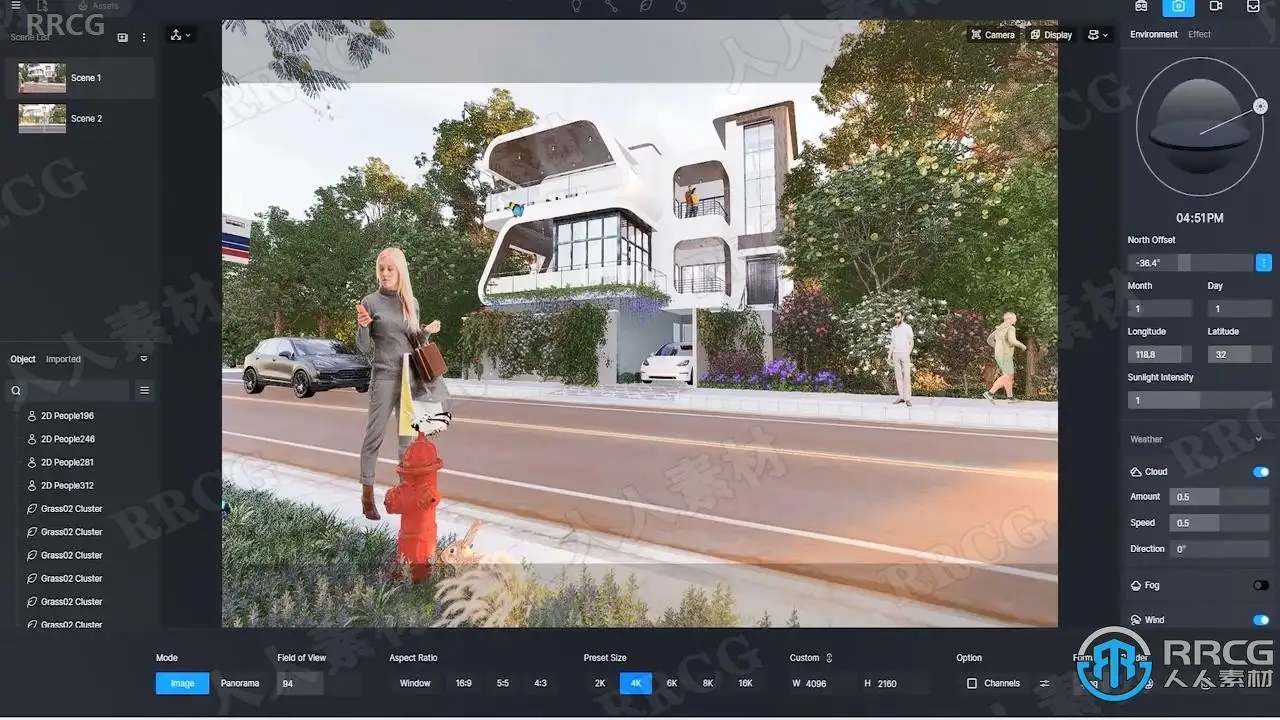Viewport: 1280px width, 720px height.
Task: Adjust the Sunlight Intensity slider
Action: click(x=1200, y=400)
